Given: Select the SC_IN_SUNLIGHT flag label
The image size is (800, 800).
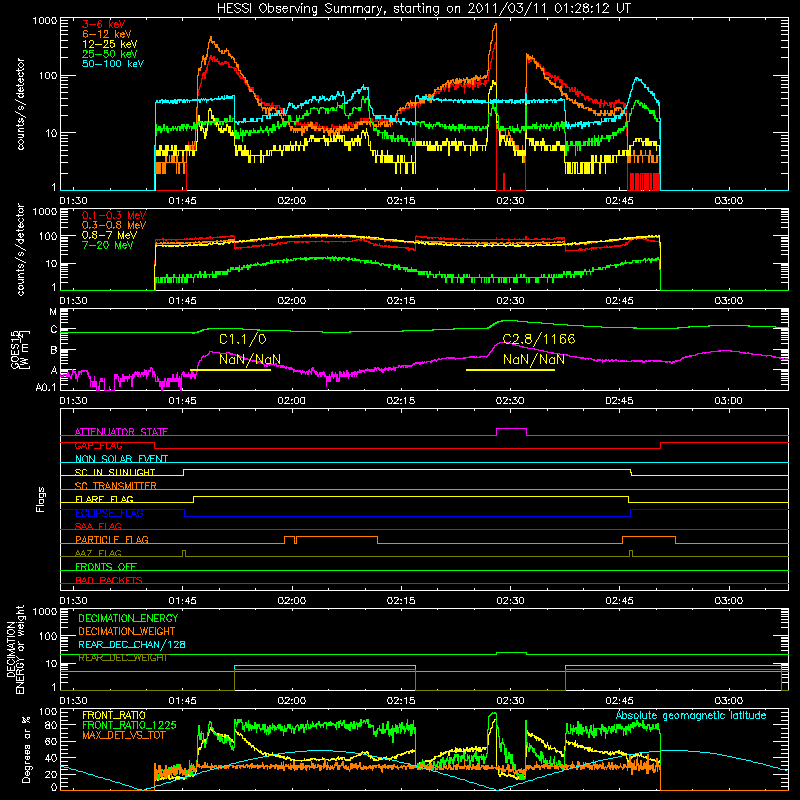Looking at the screenshot, I should (x=115, y=472).
